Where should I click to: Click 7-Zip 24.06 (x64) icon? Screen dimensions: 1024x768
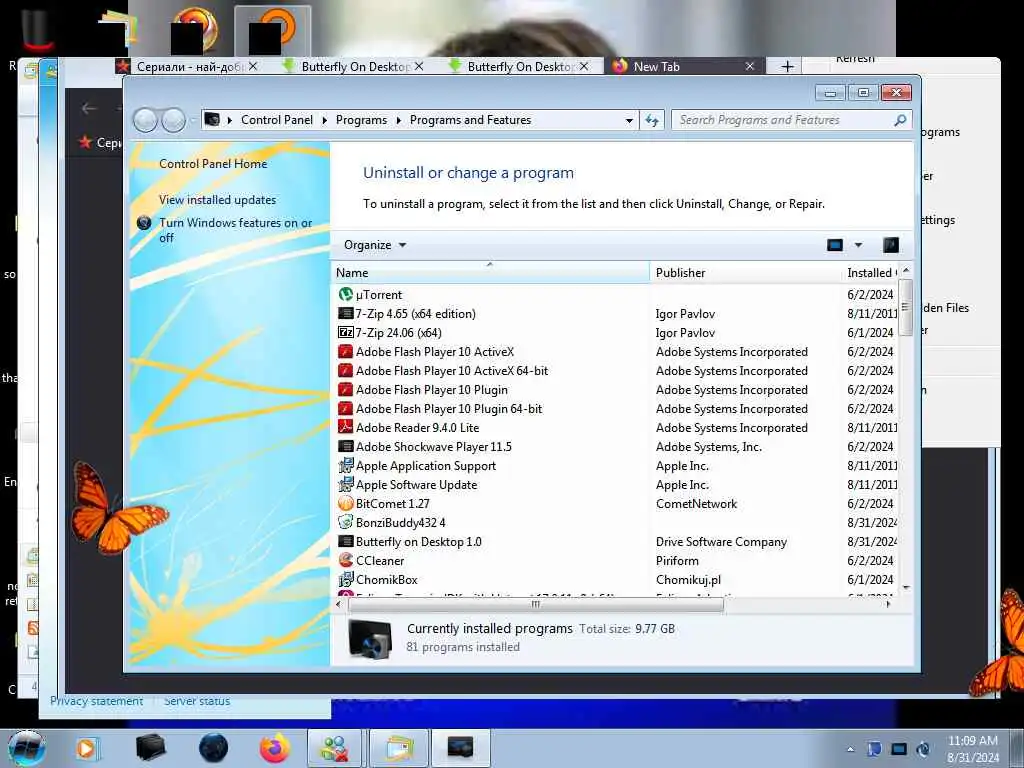coord(345,332)
